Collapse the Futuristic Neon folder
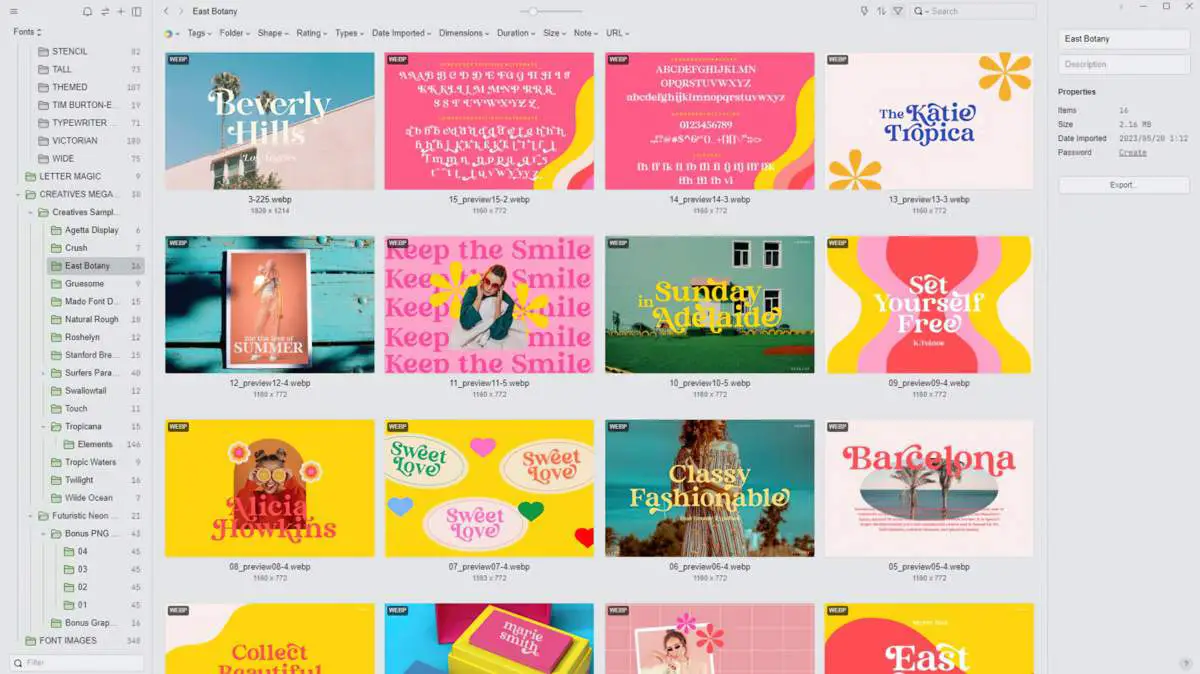This screenshot has height=674, width=1200. 31,516
